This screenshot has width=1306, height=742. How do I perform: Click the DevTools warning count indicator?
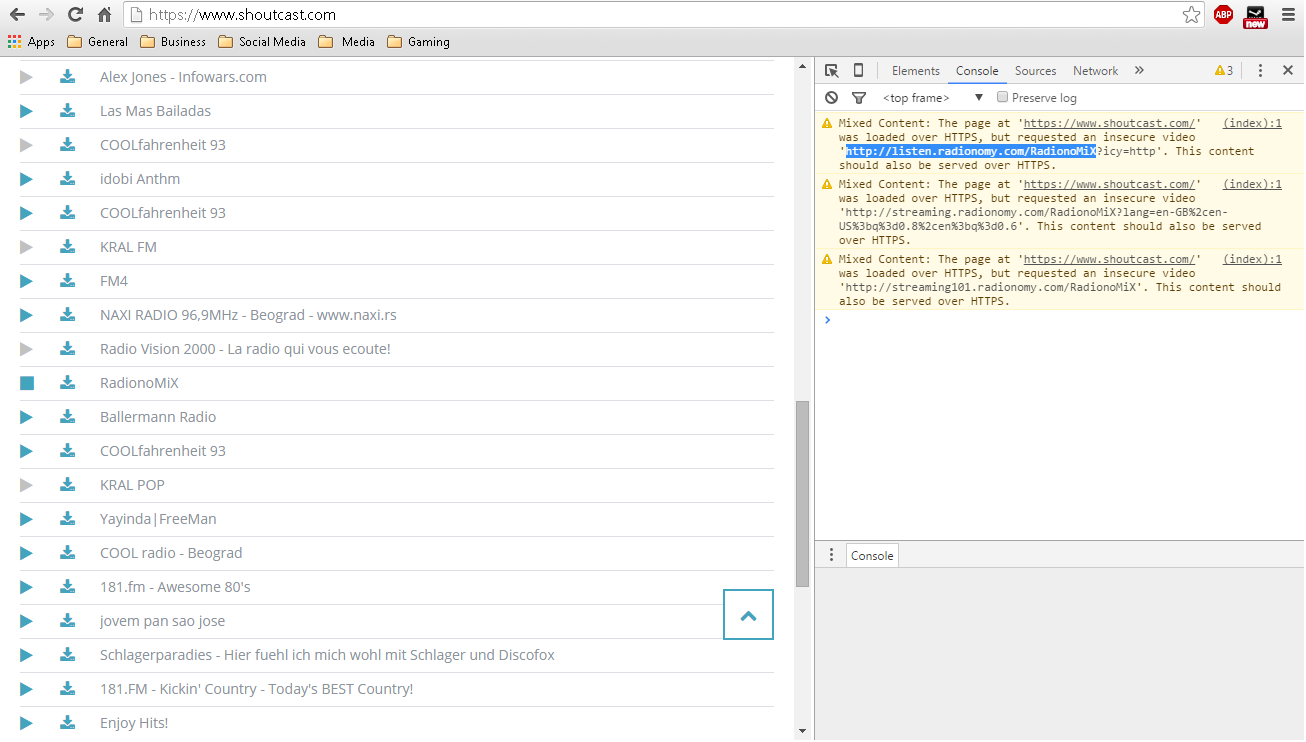[1224, 71]
